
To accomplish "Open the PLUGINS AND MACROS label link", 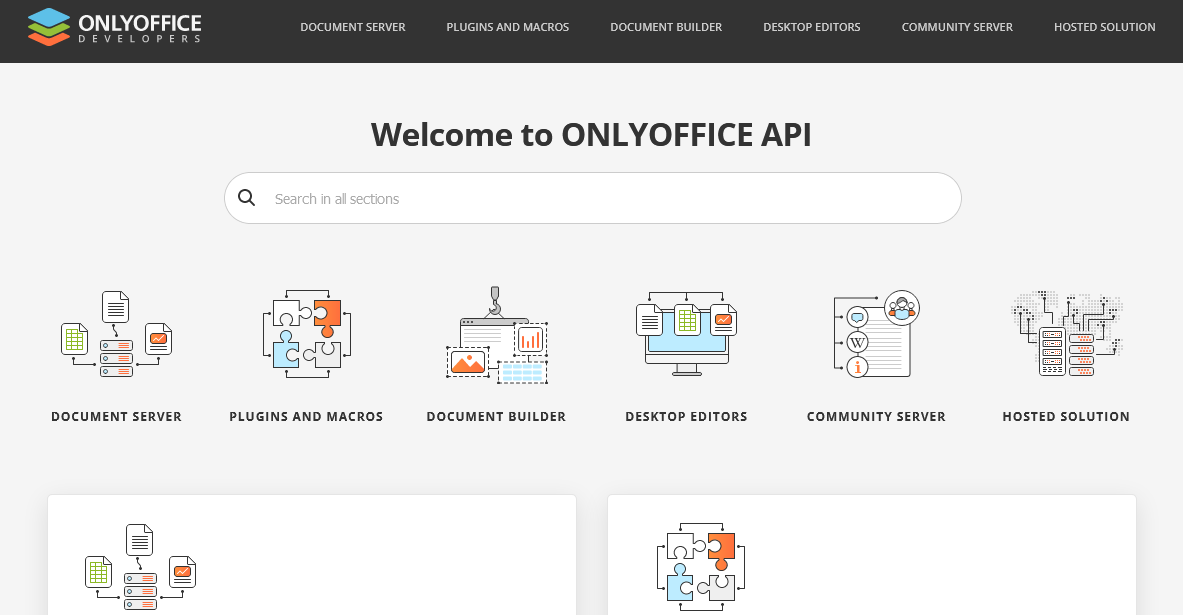I will pos(306,417).
